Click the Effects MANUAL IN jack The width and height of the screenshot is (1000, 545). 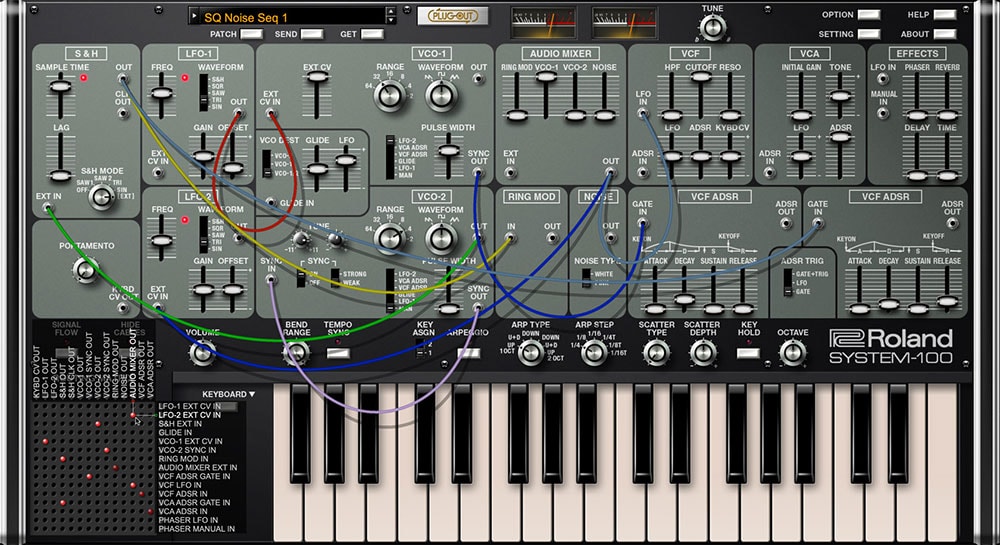883,113
